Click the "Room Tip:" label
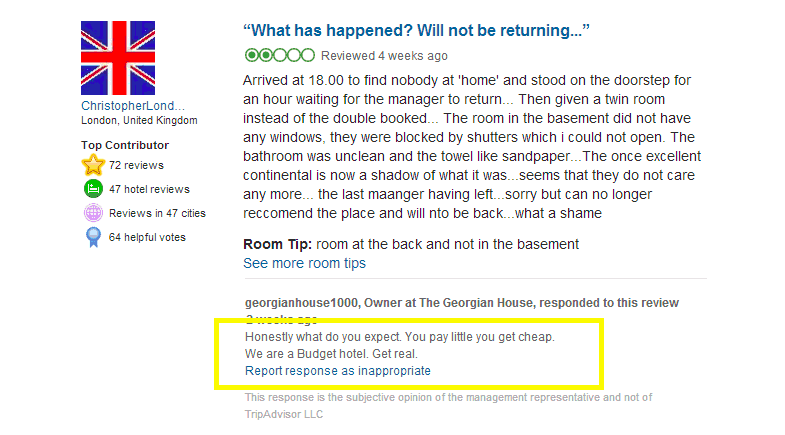785x435 pixels. pos(277,244)
